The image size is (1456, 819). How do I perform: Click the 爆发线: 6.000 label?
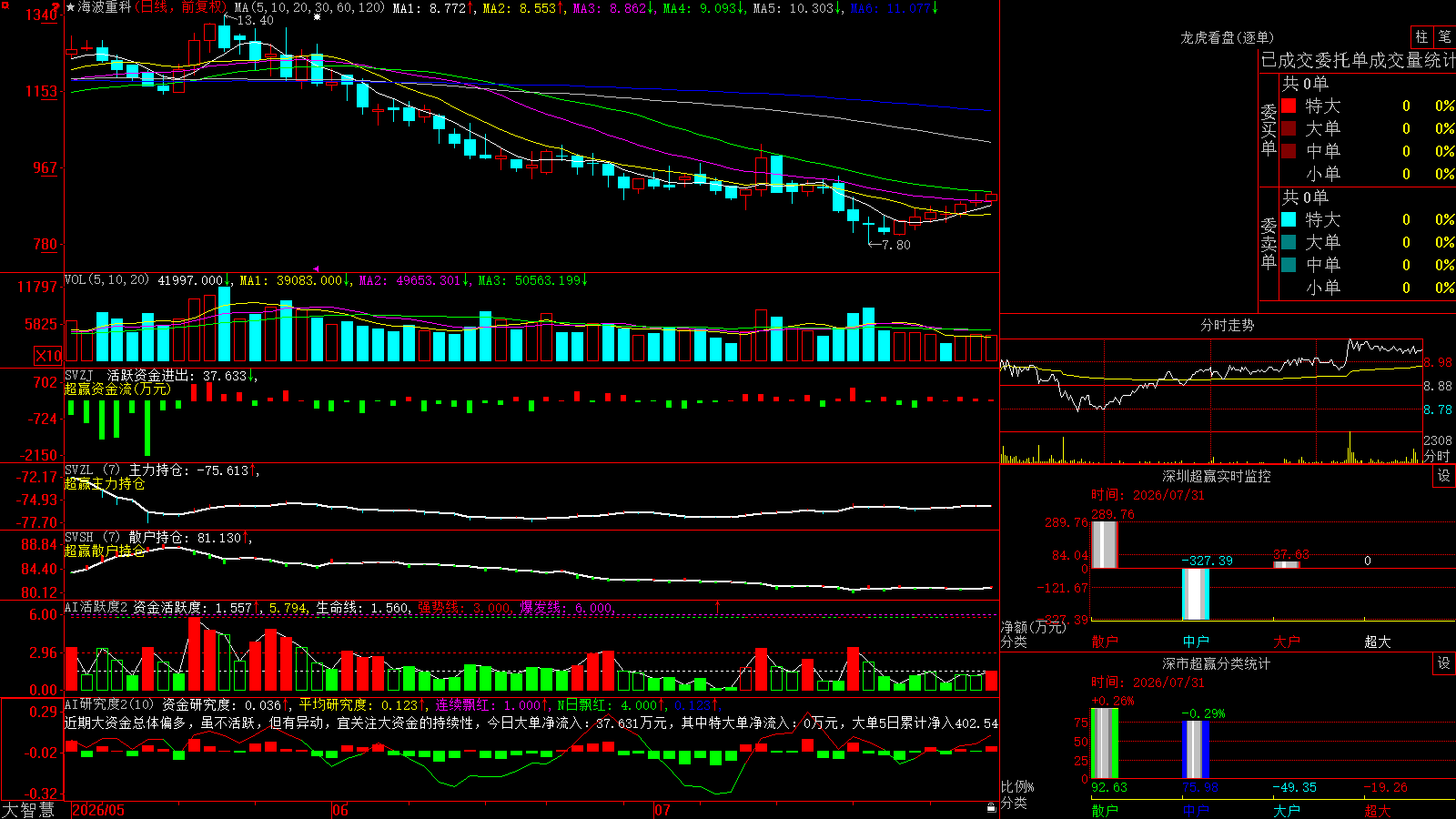tap(567, 607)
